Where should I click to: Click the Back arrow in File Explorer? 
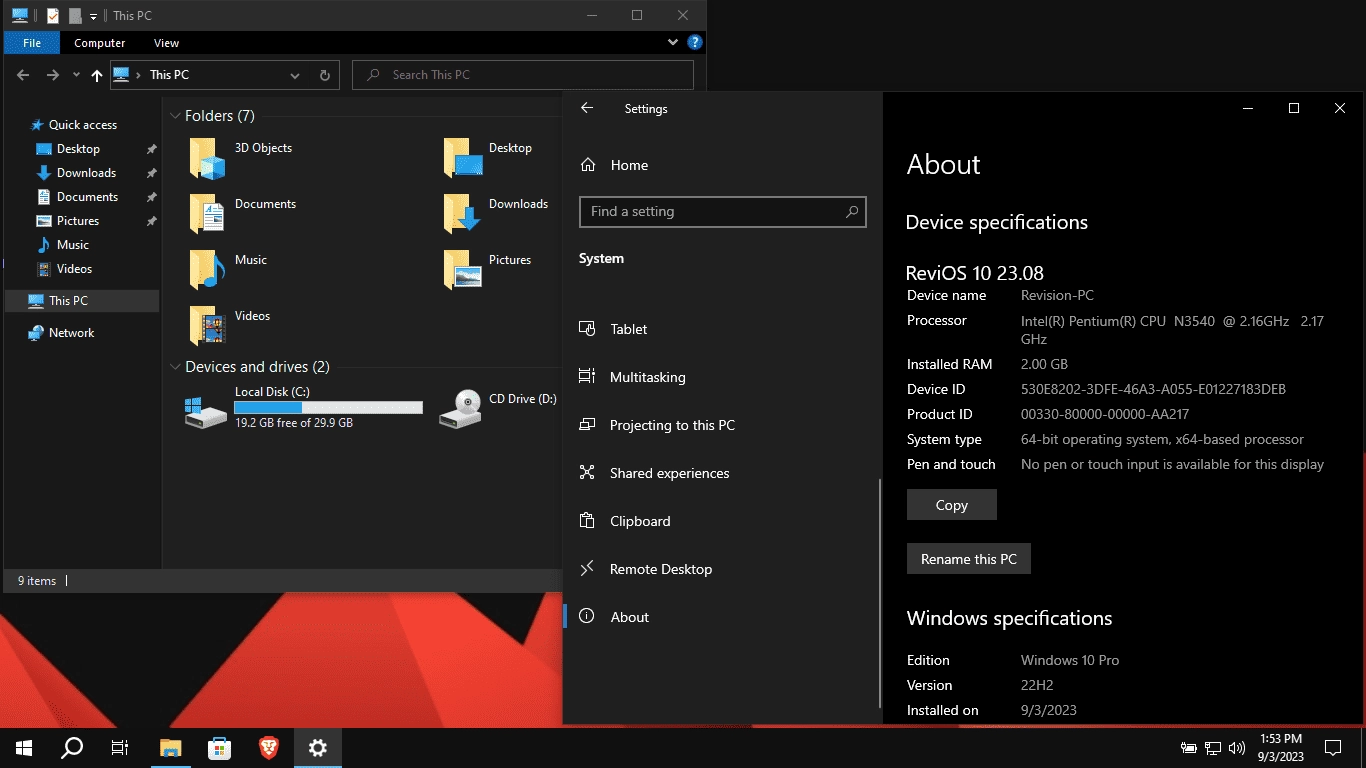23,75
